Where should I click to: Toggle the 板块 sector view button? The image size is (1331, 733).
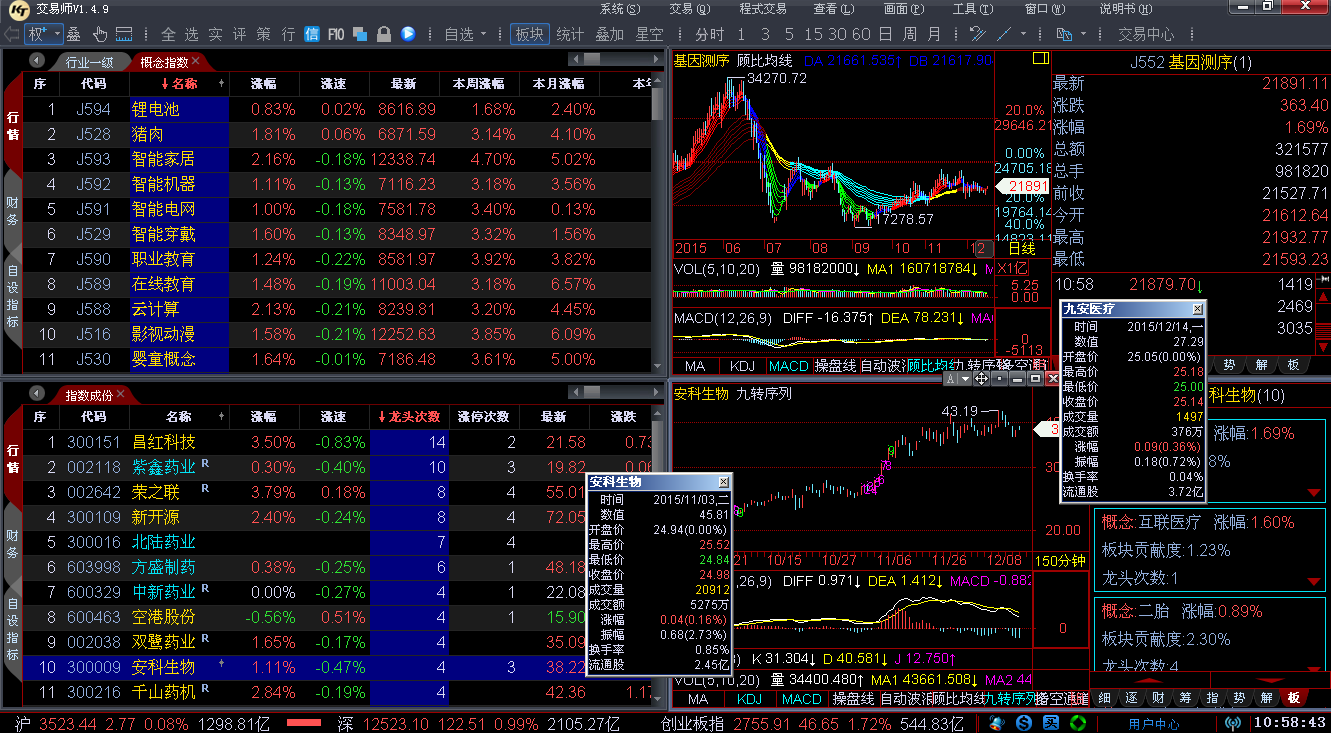[529, 34]
